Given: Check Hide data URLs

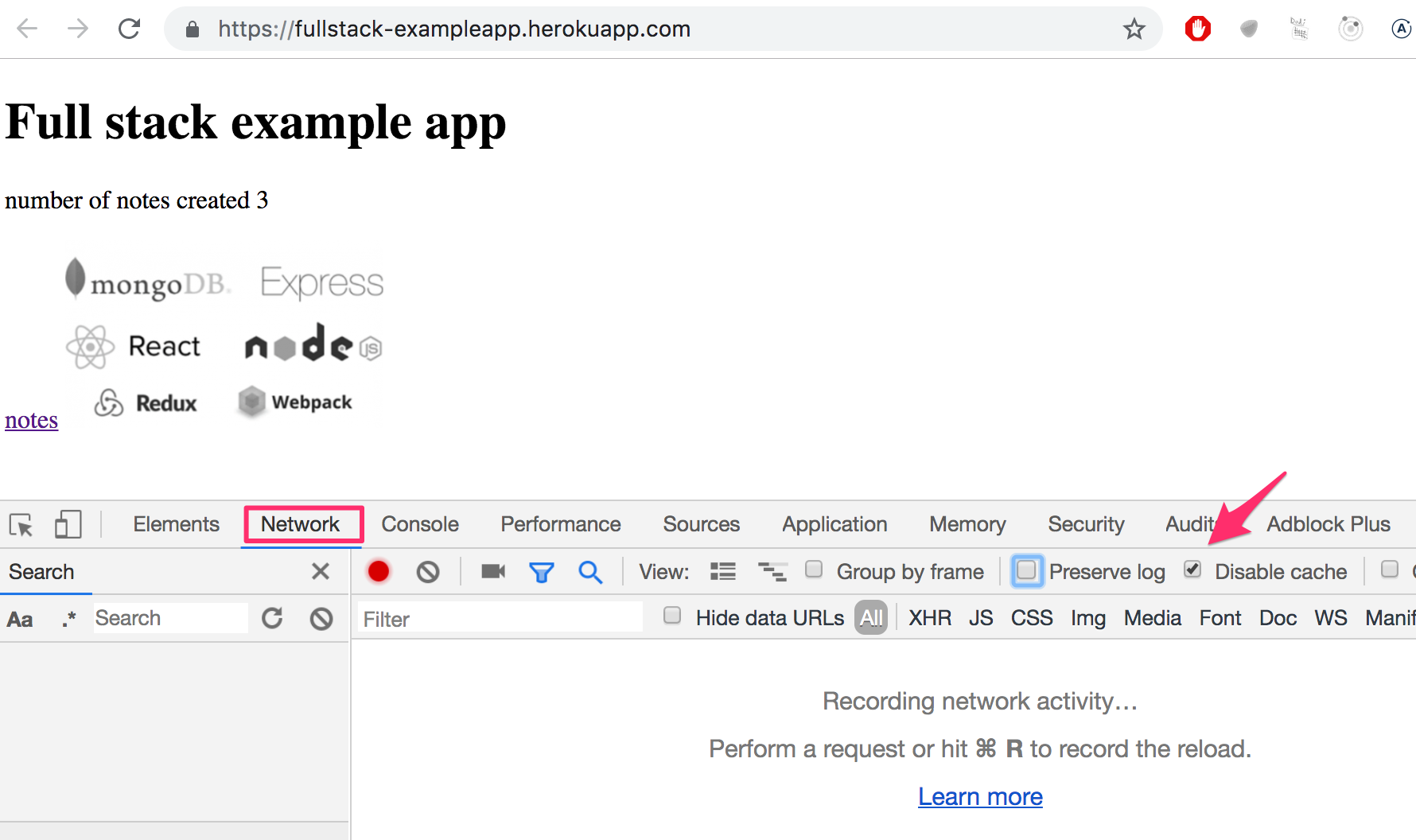Looking at the screenshot, I should point(672,616).
